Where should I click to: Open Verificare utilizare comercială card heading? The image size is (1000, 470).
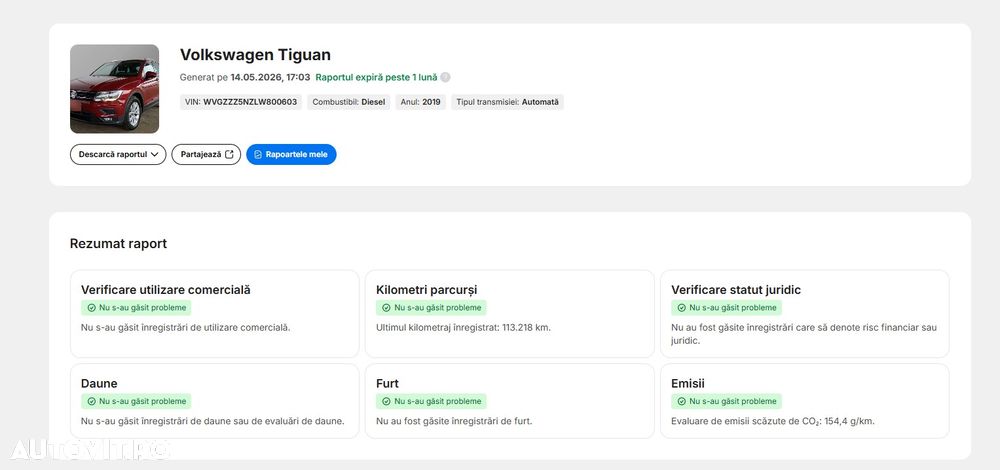pos(166,290)
